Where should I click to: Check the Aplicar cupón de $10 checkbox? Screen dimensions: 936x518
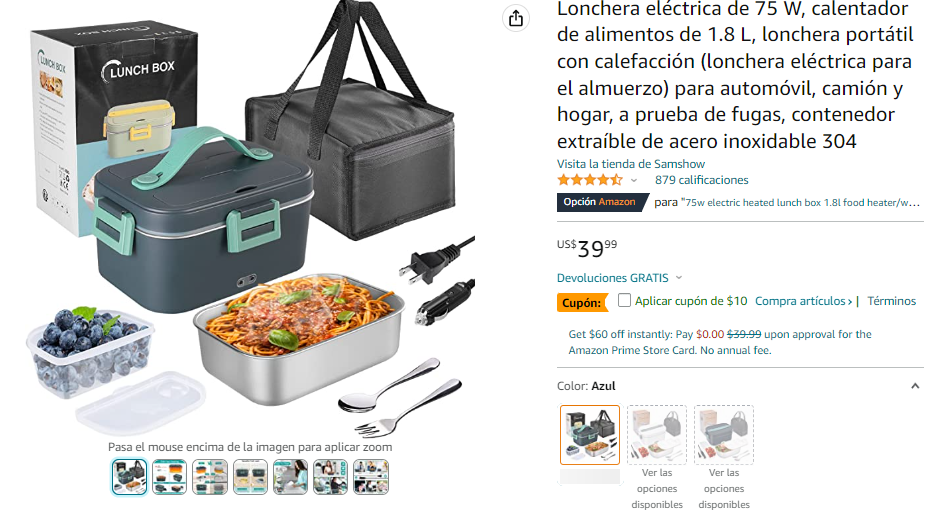pos(624,300)
